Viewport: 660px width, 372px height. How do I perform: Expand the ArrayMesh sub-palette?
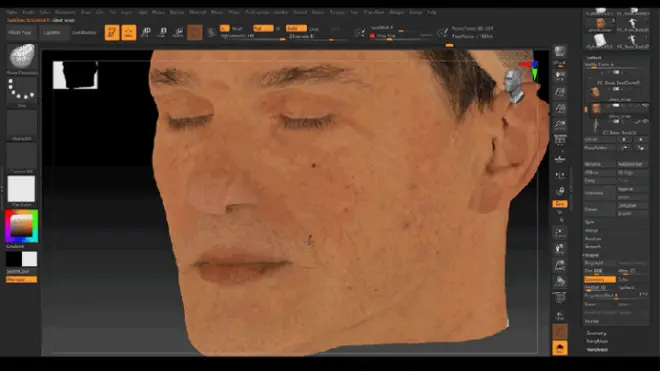coord(597,341)
